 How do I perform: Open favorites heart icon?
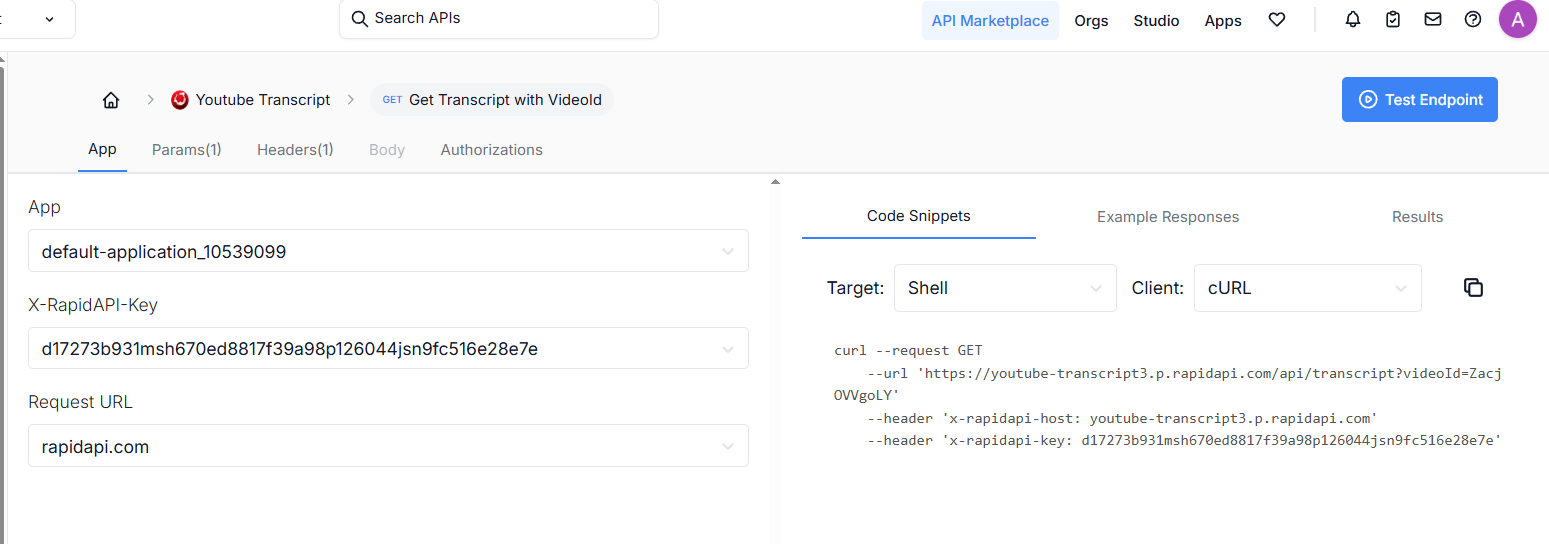click(x=1277, y=20)
